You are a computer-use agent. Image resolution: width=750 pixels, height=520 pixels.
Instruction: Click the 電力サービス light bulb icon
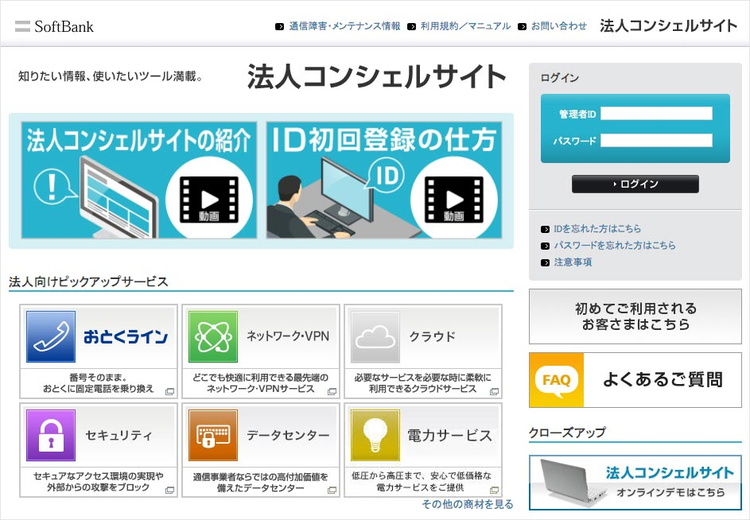[x=375, y=435]
